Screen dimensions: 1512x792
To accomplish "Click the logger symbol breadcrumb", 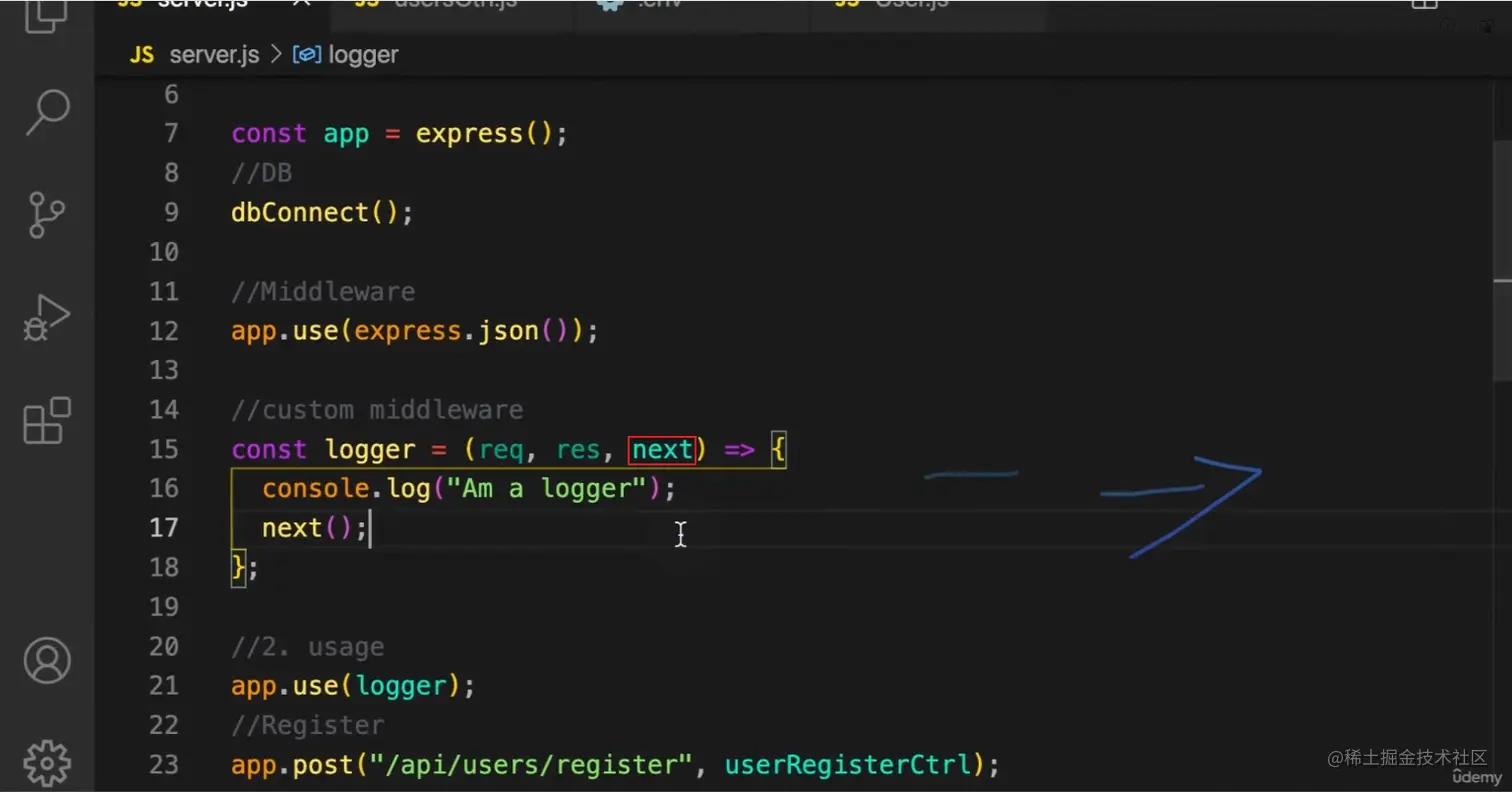I will (346, 55).
